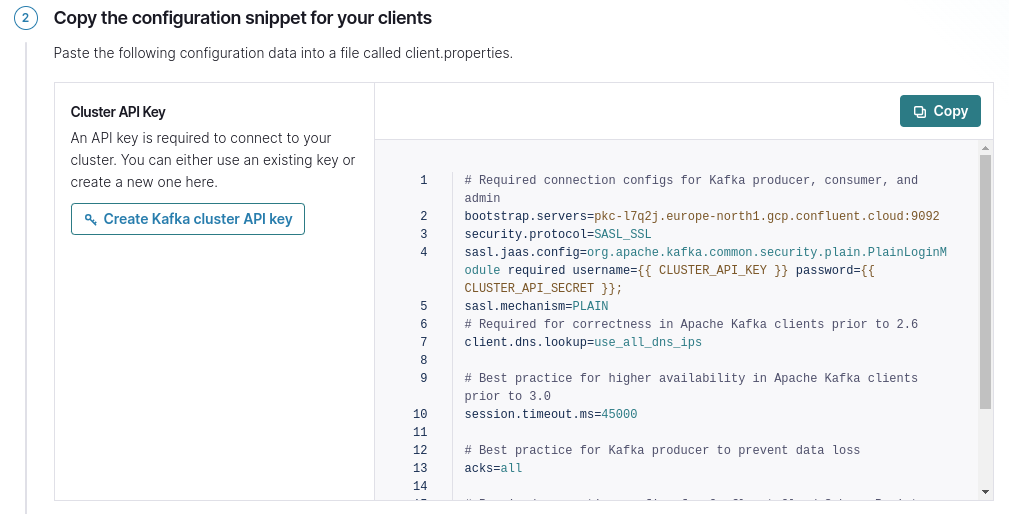Click the step 2 circle icon

pos(26,18)
